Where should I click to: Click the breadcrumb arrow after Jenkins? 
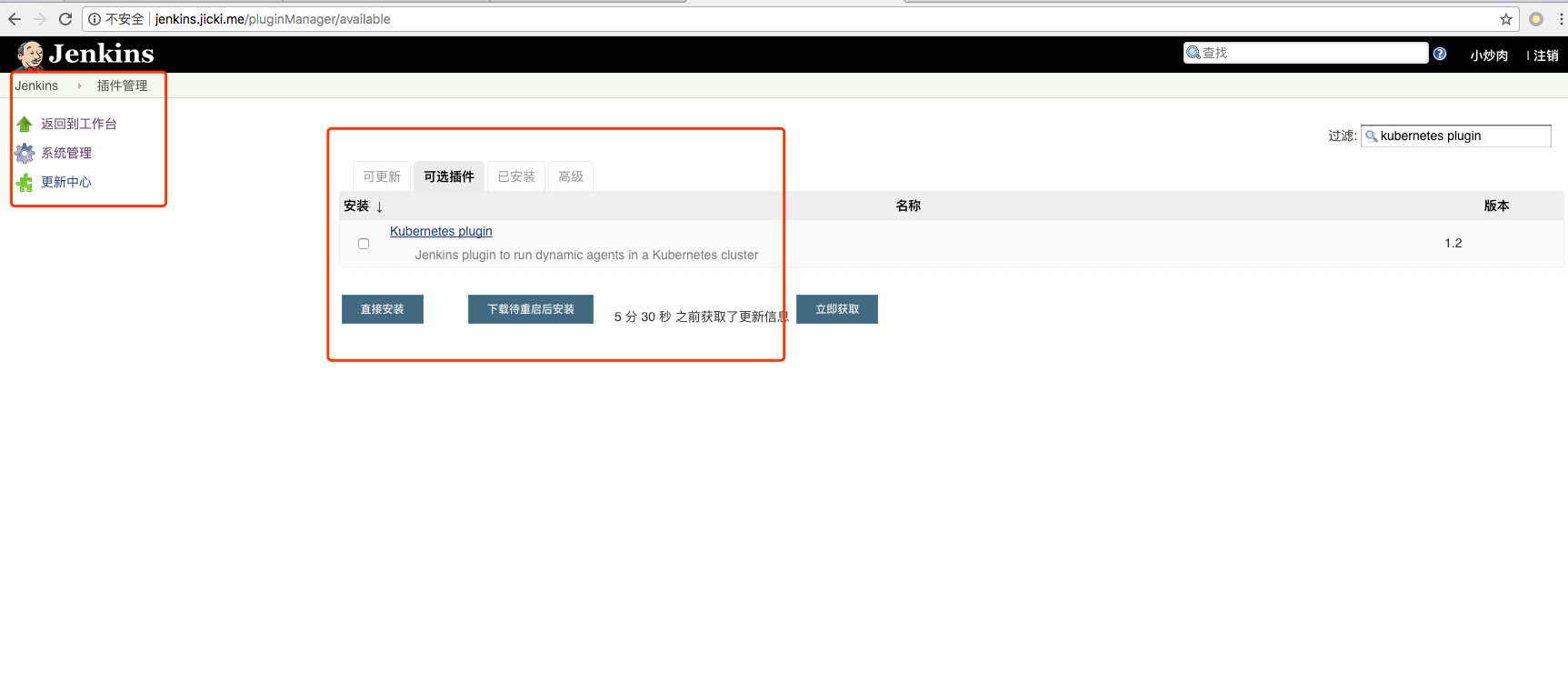coord(80,85)
